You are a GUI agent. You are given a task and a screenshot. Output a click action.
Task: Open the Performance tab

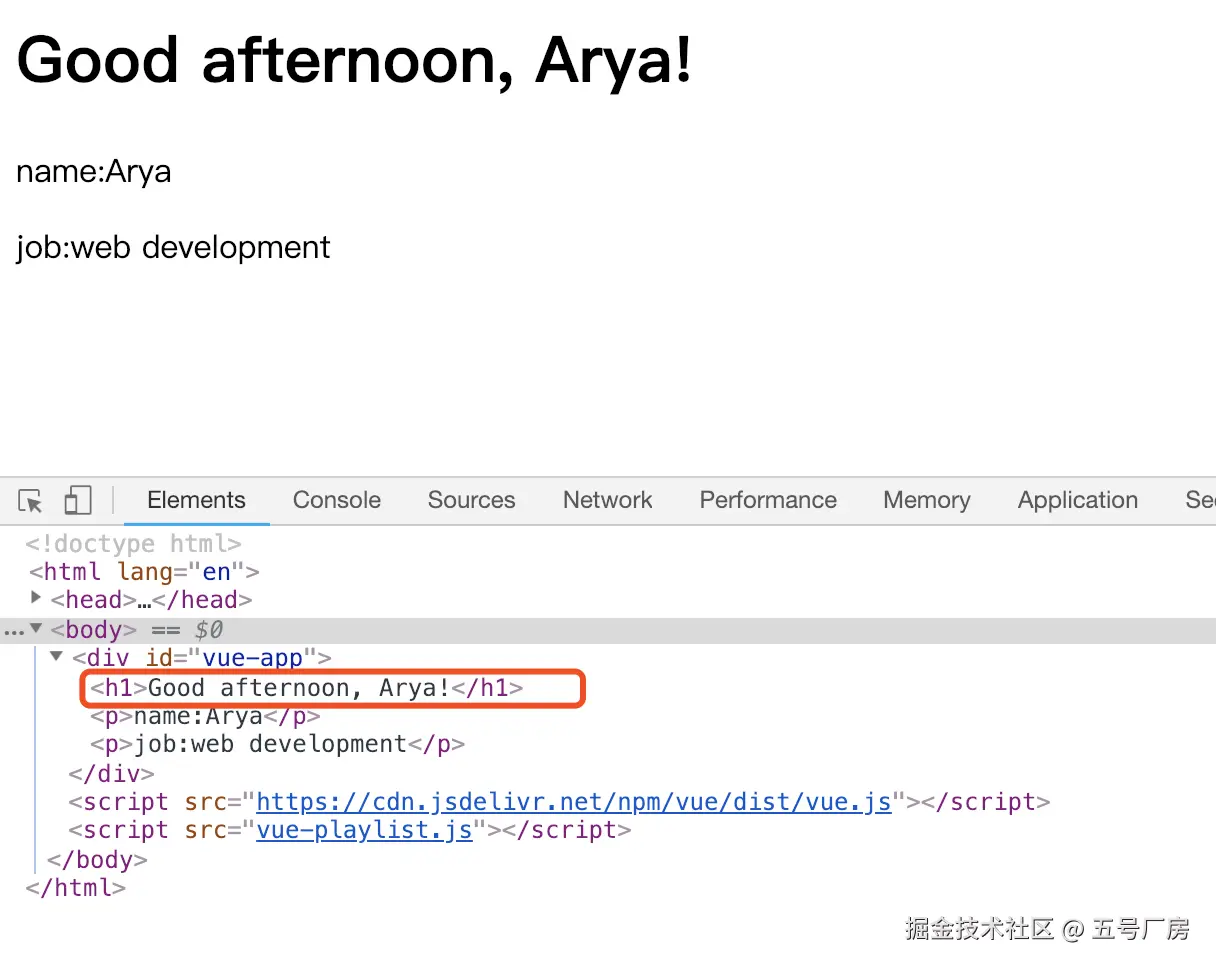pos(768,500)
